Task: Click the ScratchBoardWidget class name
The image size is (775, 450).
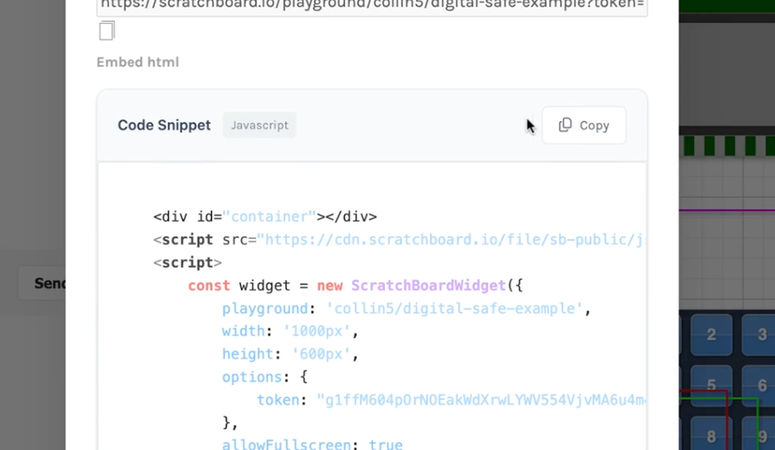Action: click(x=429, y=286)
